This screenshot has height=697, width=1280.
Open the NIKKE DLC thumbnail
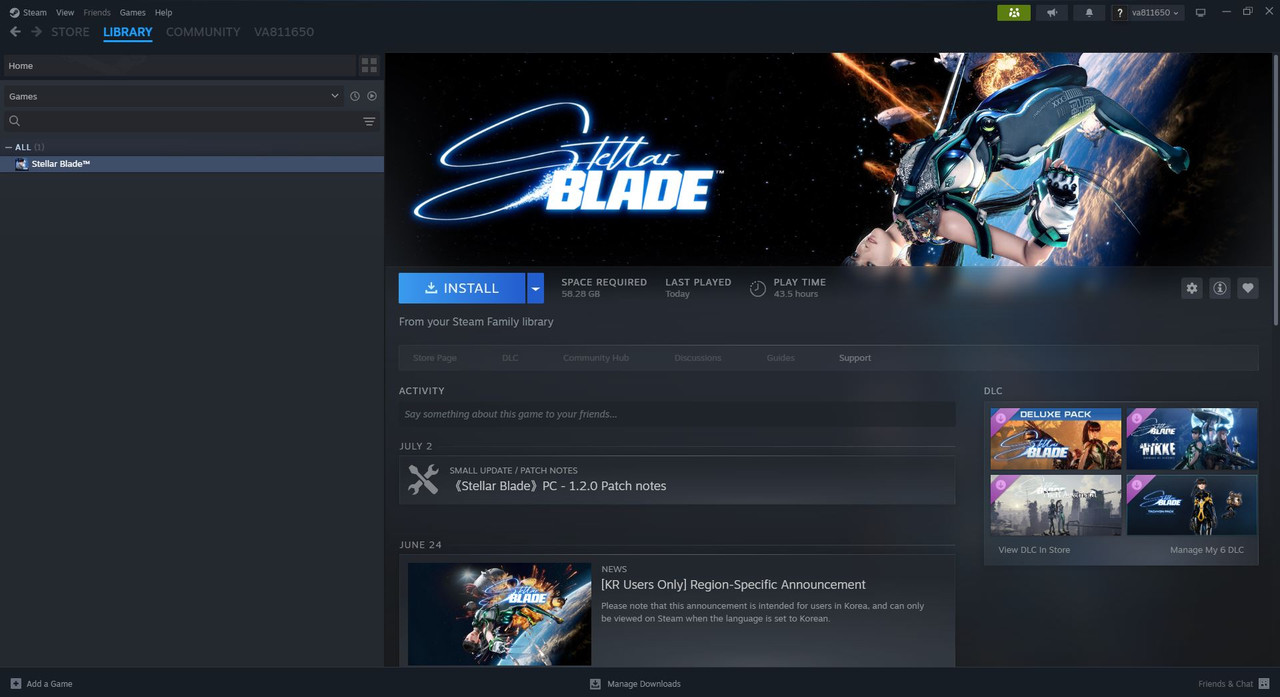pos(1192,439)
